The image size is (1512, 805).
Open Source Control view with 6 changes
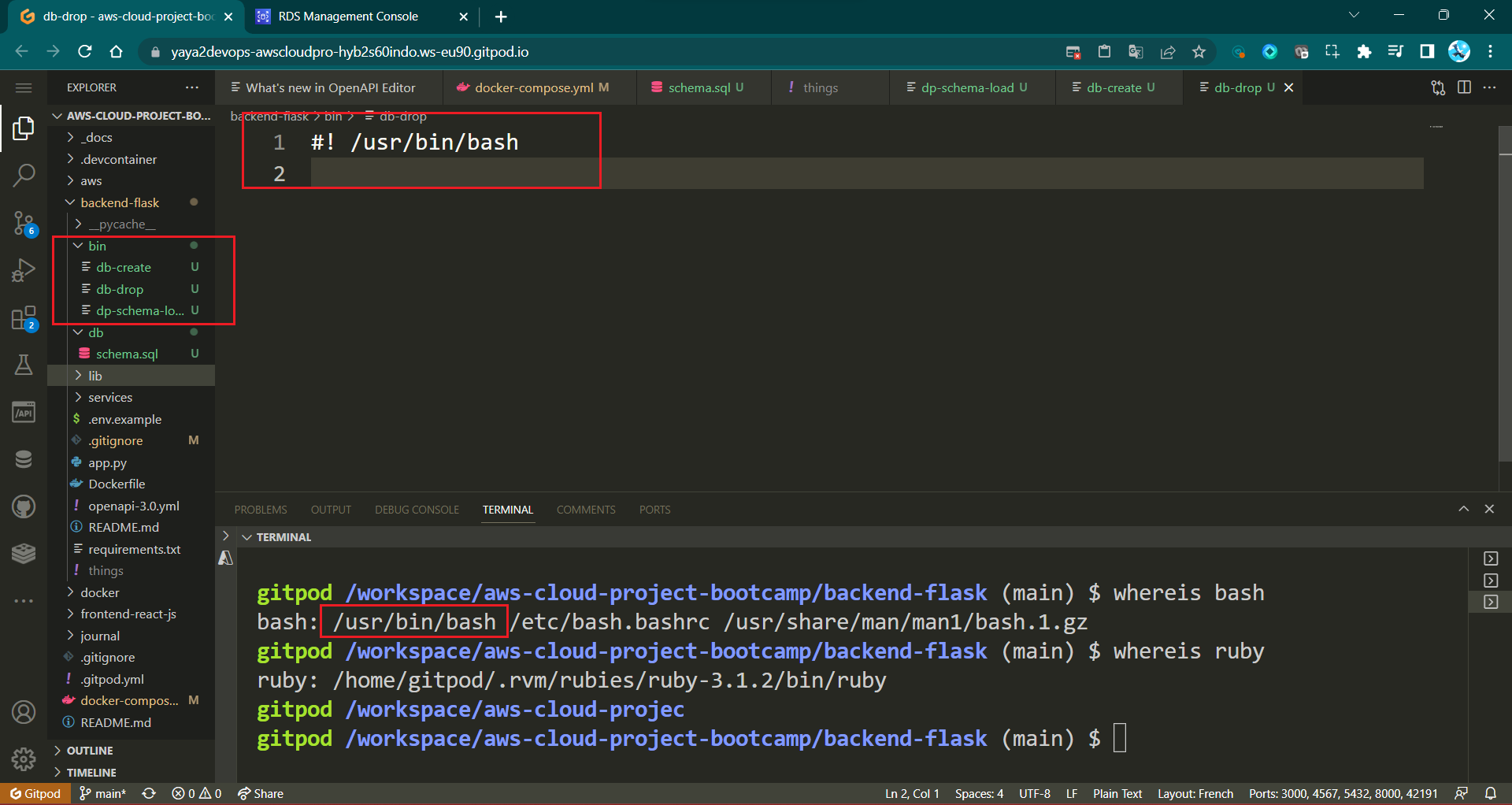[x=24, y=224]
